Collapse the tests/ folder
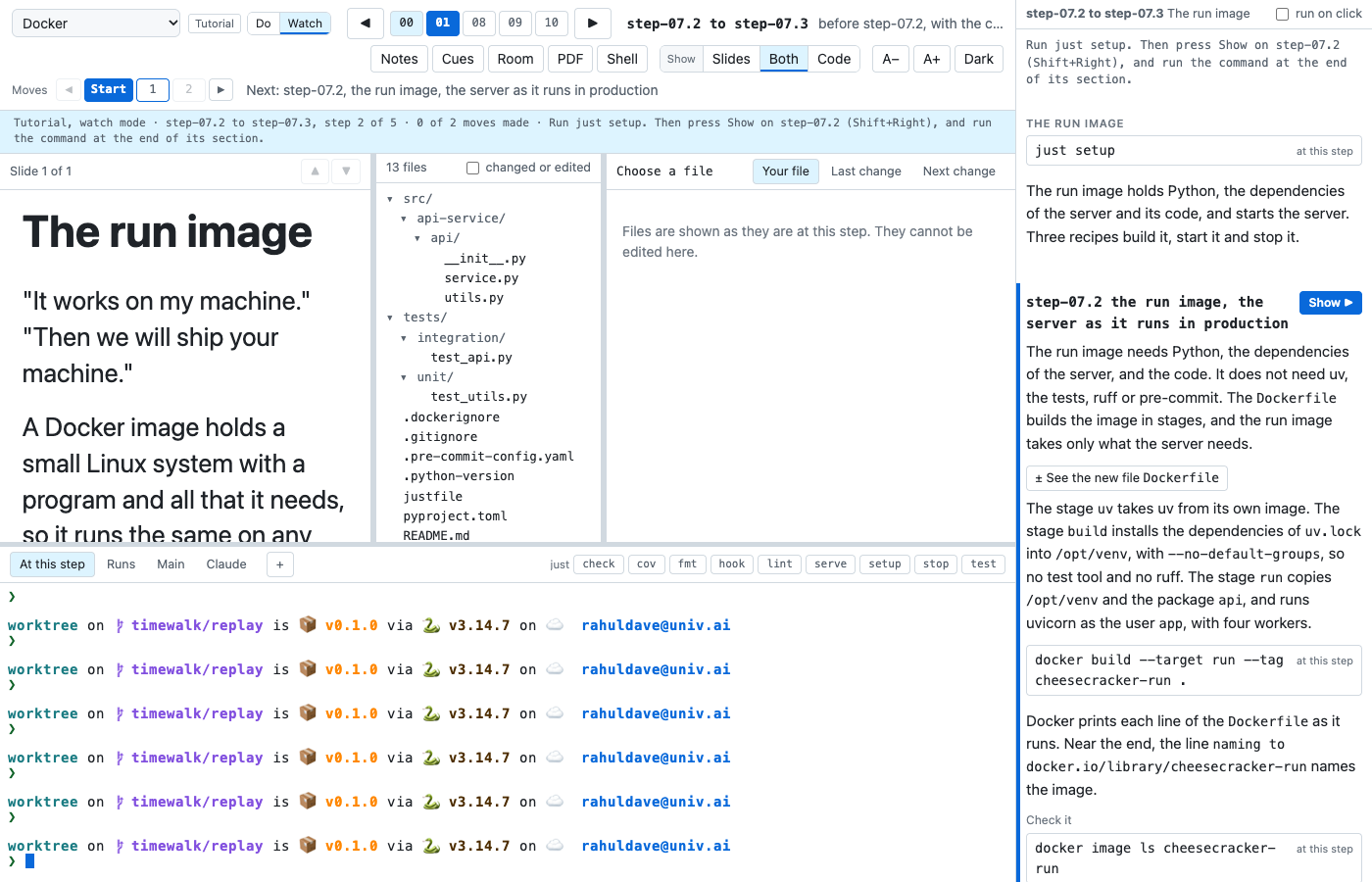The image size is (1372, 882). tap(390, 318)
